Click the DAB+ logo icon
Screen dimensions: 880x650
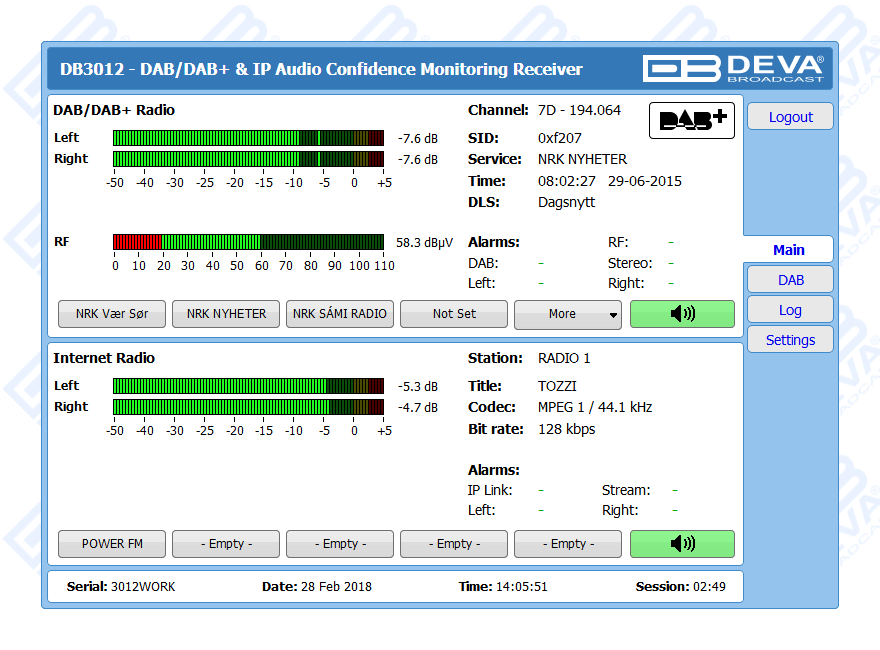692,120
